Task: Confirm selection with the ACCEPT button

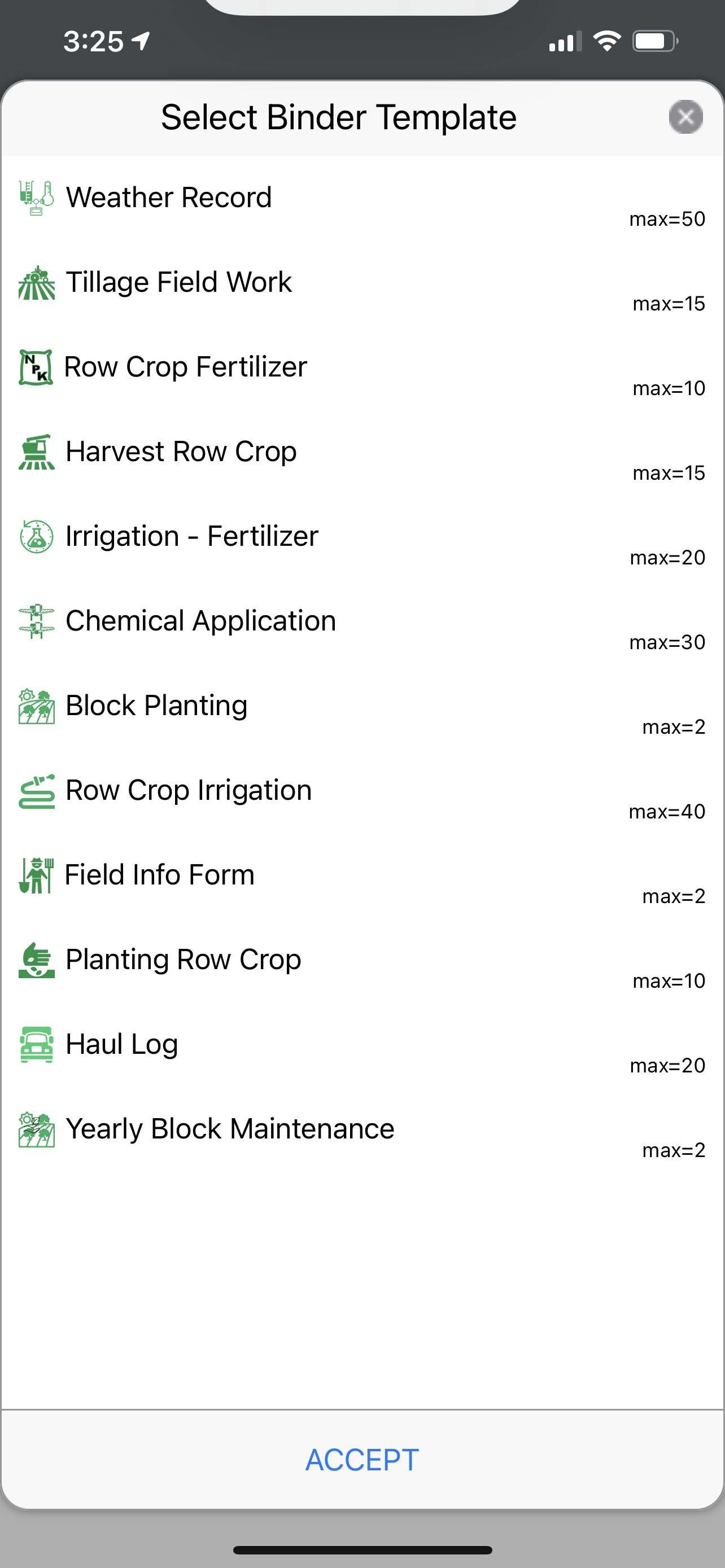Action: (x=362, y=1460)
